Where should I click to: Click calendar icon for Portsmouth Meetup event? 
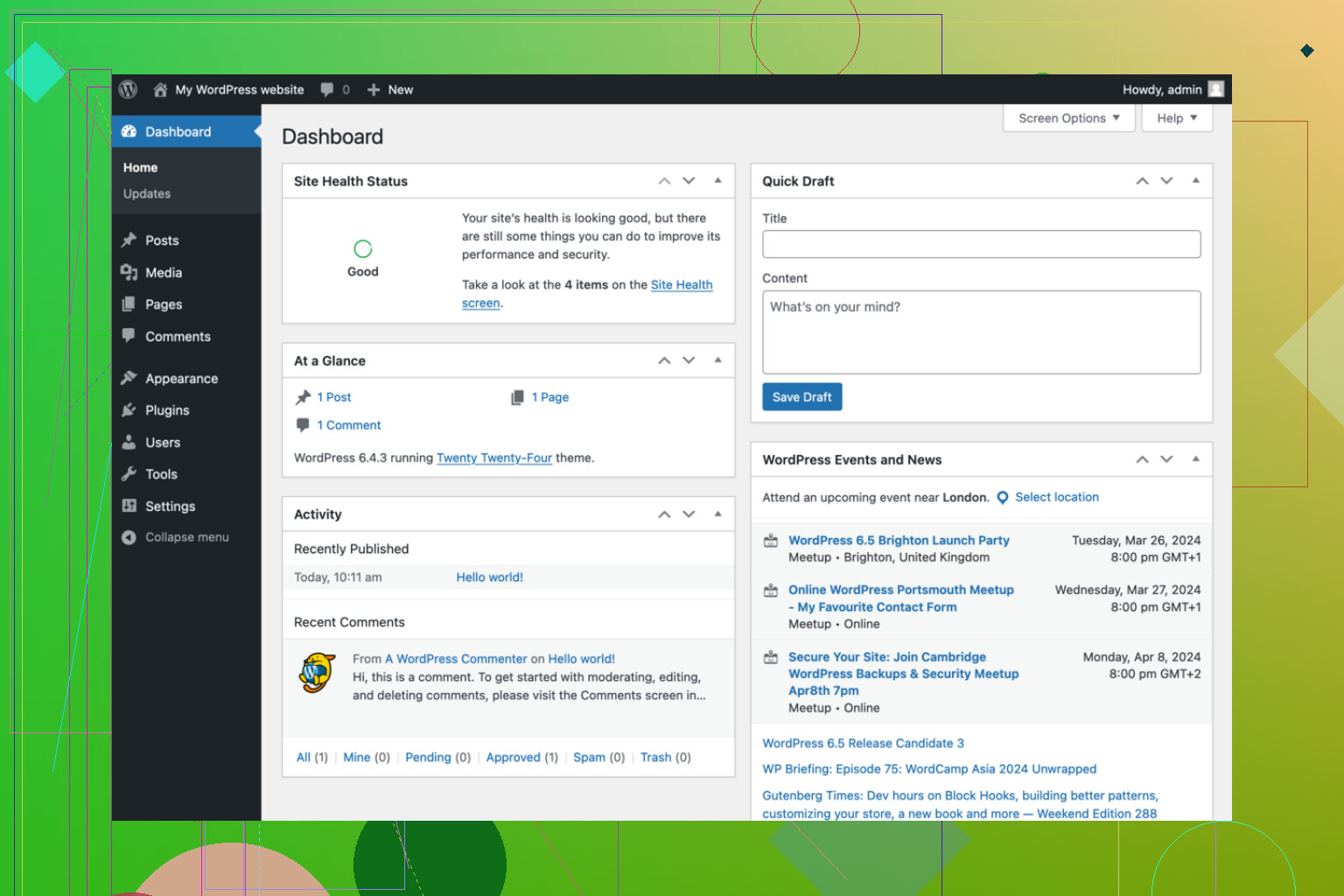click(x=771, y=591)
